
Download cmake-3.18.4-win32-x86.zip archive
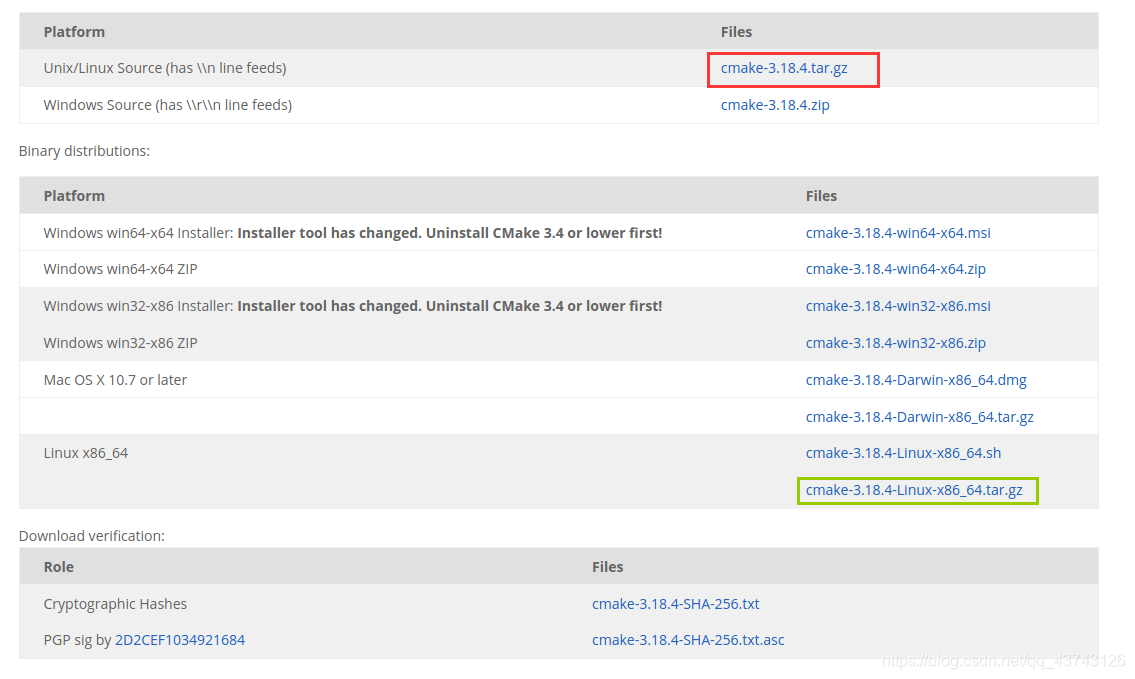pos(896,343)
